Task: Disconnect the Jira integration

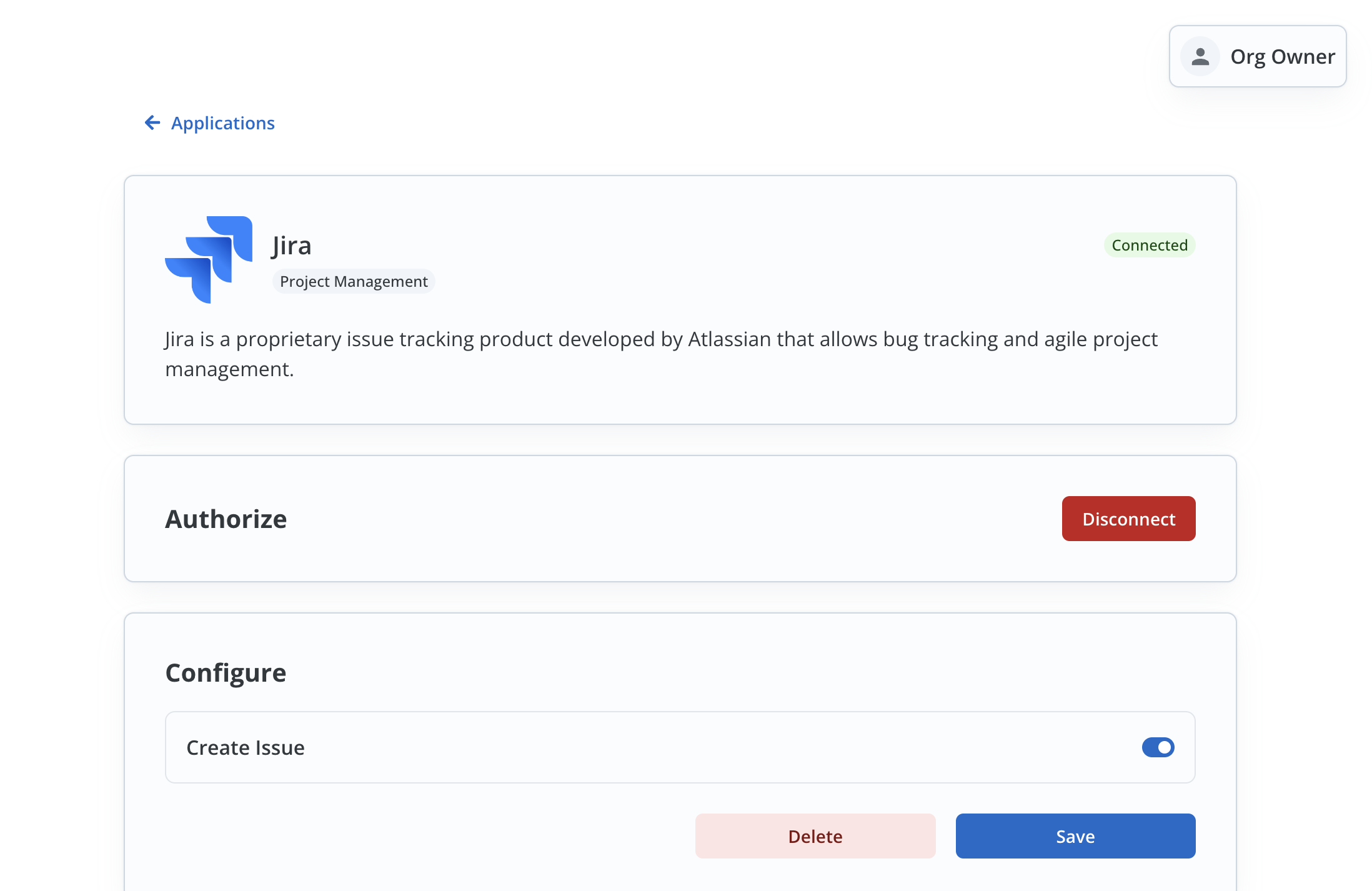Action: point(1128,518)
